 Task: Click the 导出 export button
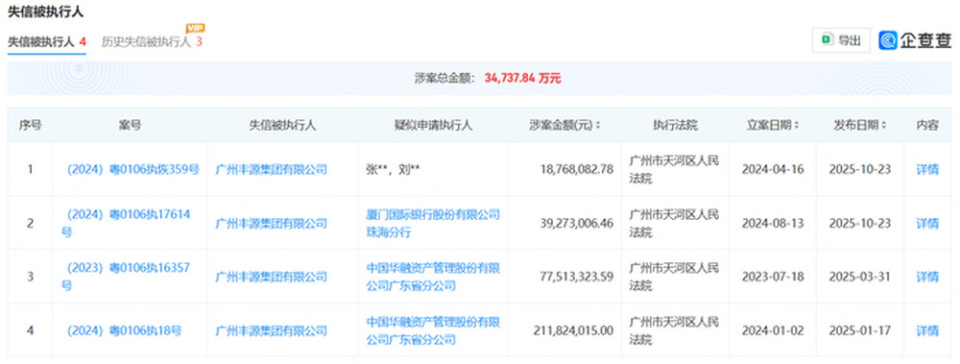(x=841, y=41)
